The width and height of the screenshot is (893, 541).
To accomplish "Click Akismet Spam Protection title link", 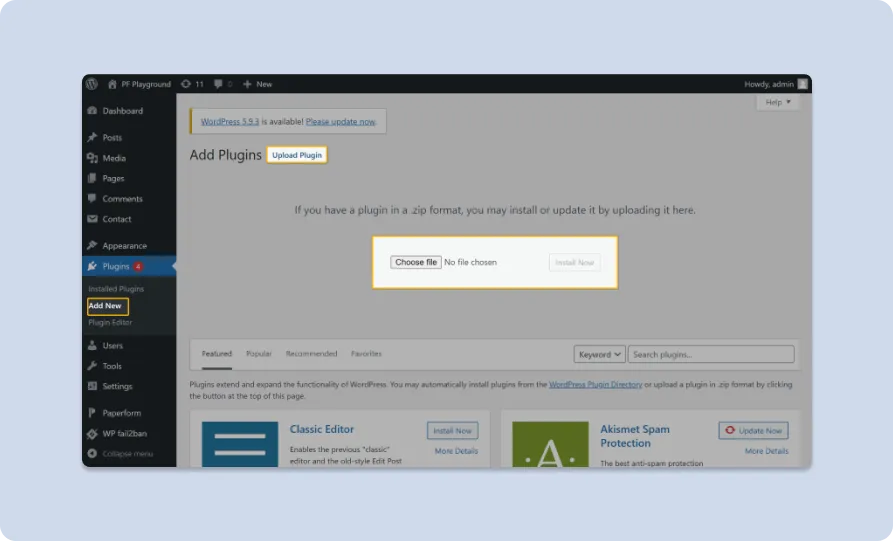I will pos(635,436).
